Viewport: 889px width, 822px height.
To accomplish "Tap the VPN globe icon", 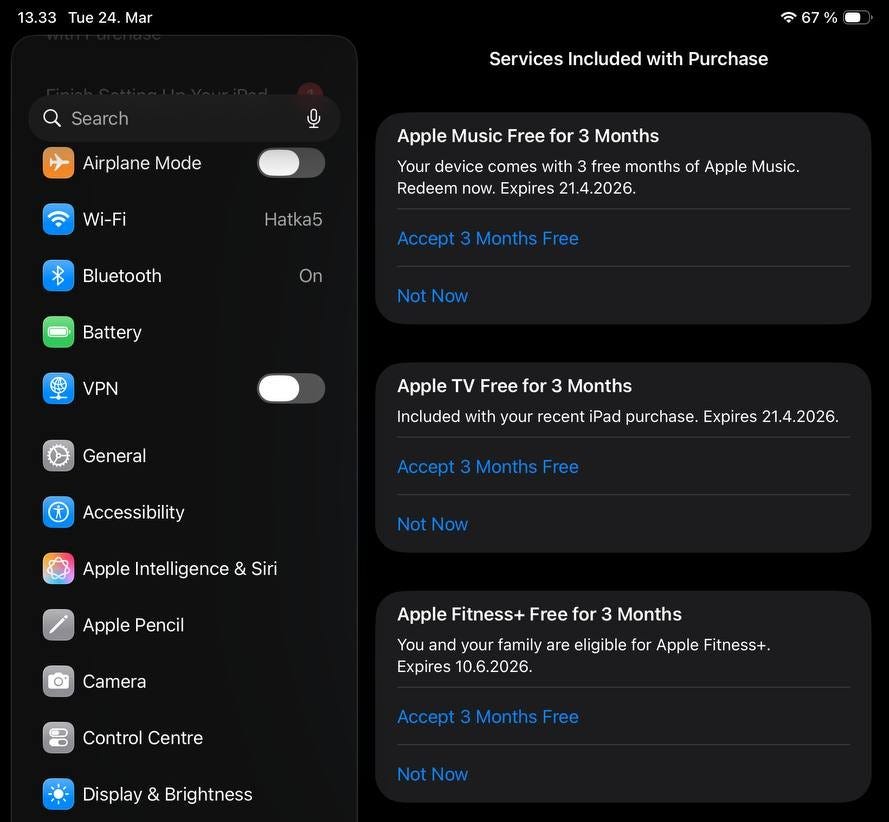I will coord(58,388).
